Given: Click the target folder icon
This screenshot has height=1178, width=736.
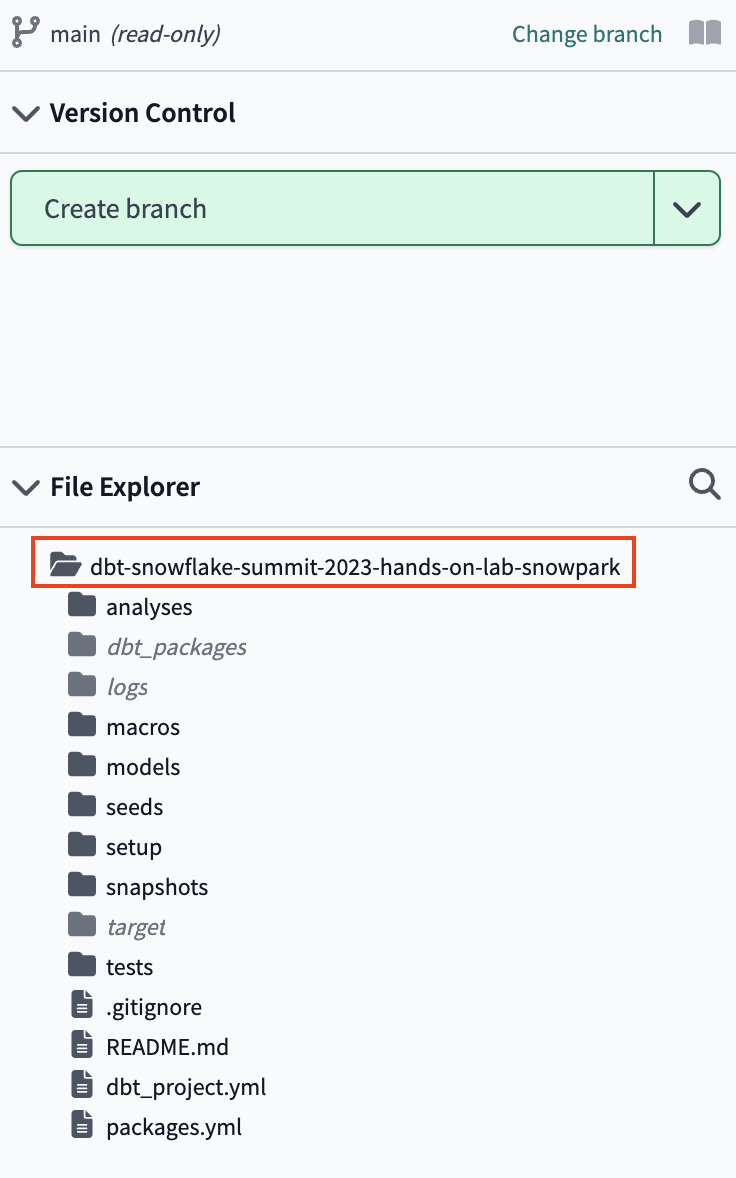Looking at the screenshot, I should click(82, 924).
